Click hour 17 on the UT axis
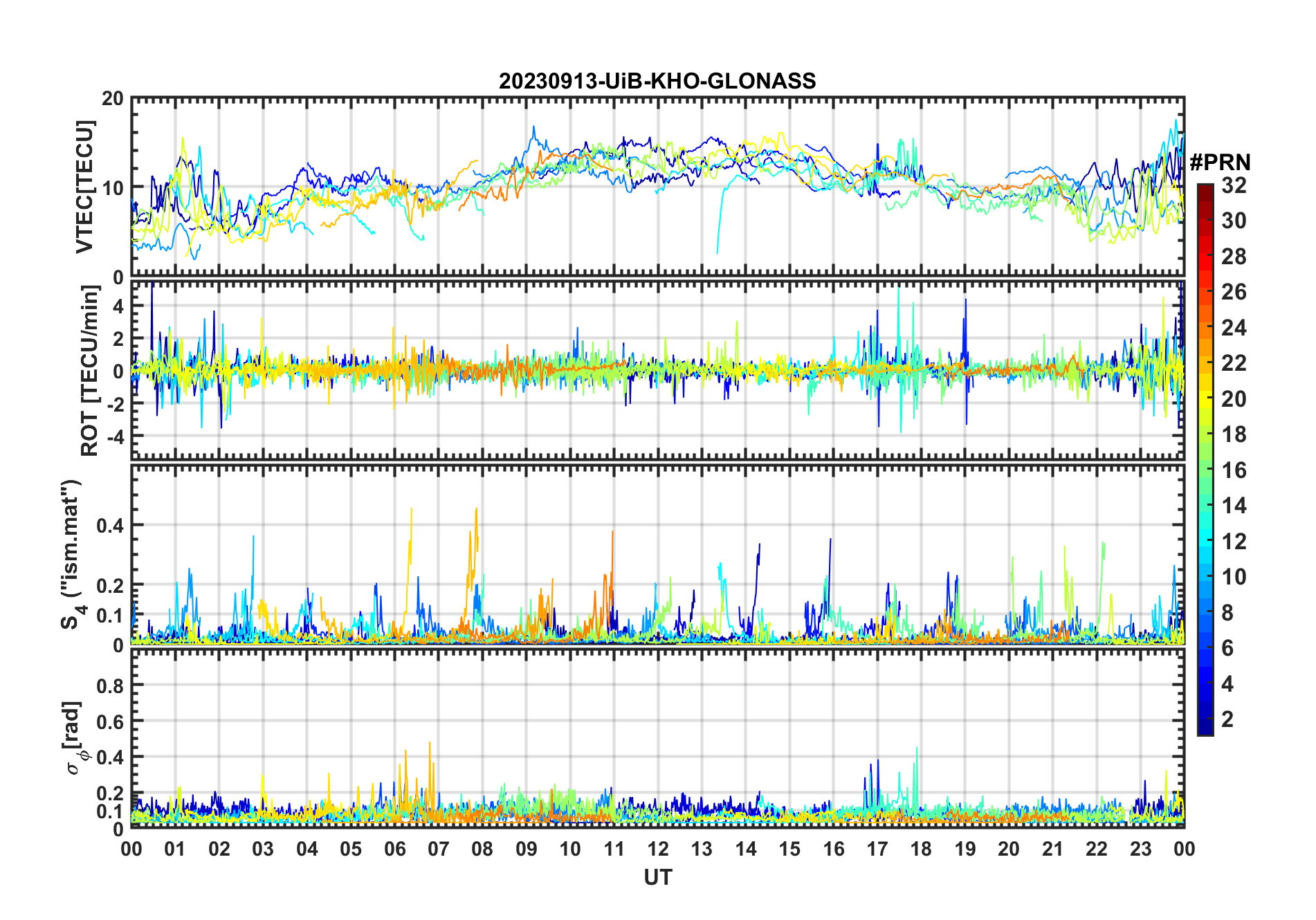The image size is (1316, 920). pyautogui.click(x=877, y=849)
